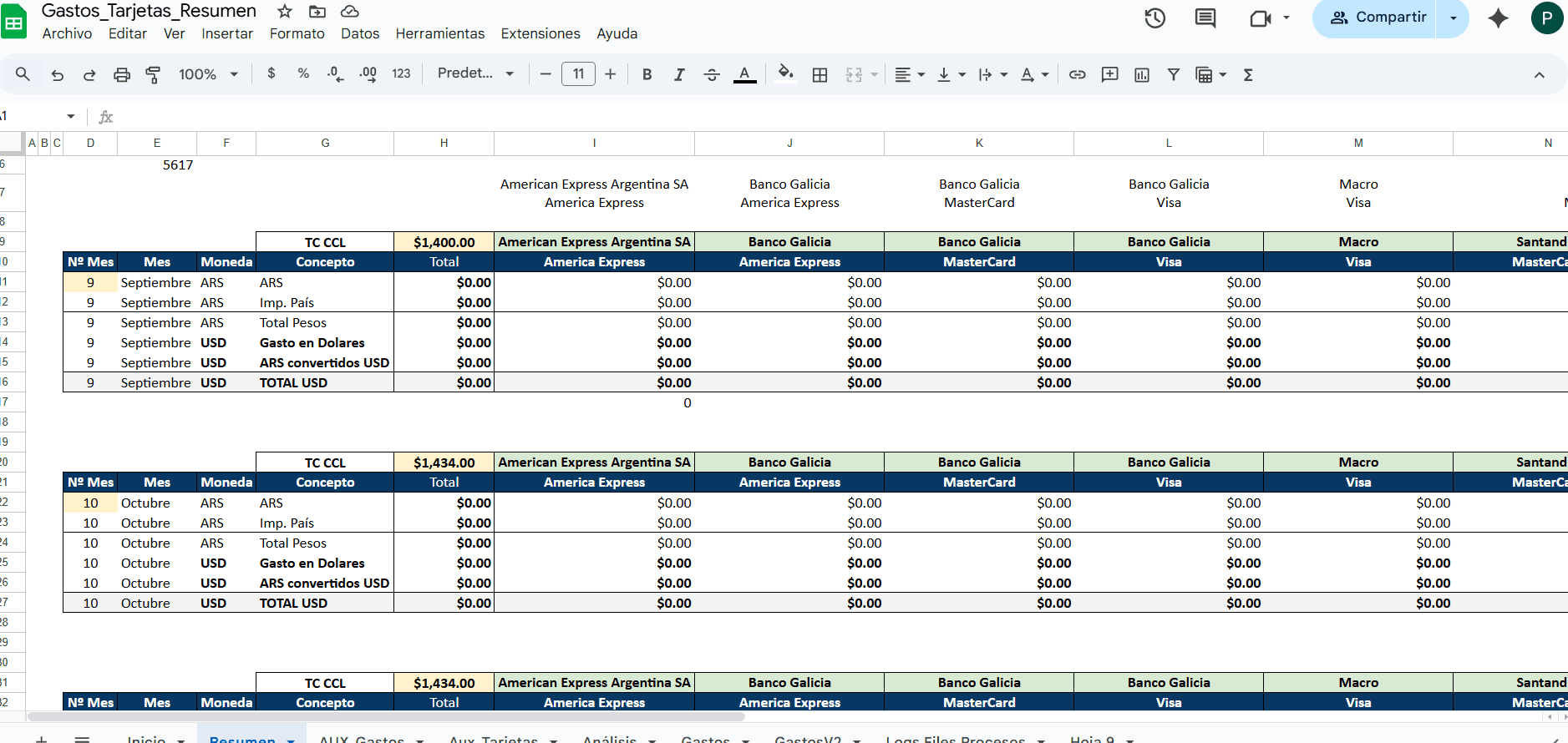Insert a chart using toolbar icon
Viewport: 1568px width, 743px height.
(1141, 75)
